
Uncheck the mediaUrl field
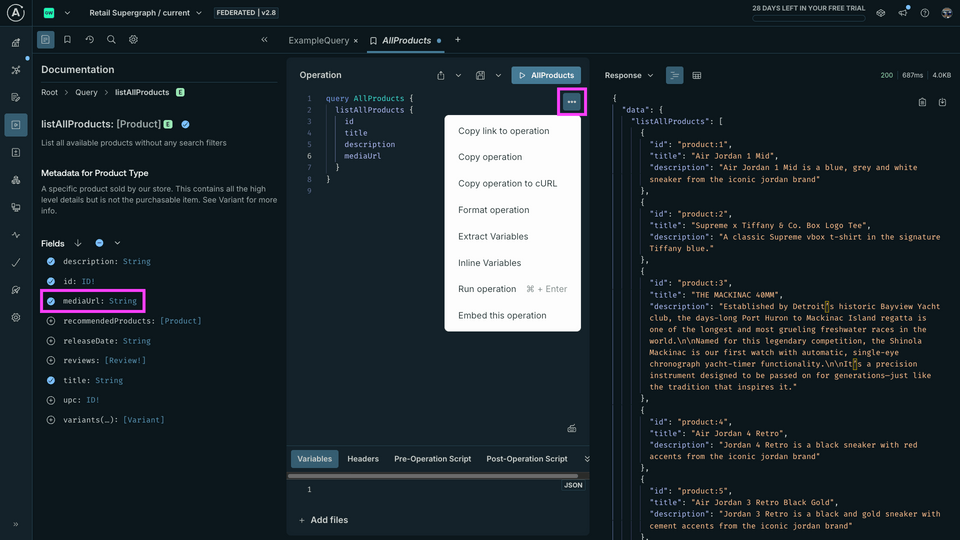(51, 301)
